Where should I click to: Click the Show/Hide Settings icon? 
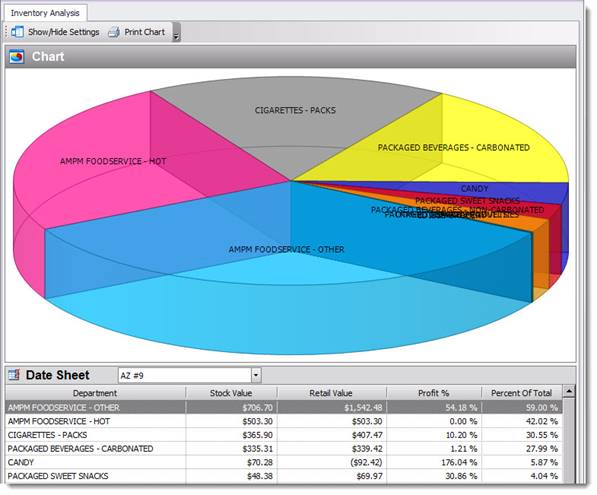tap(17, 32)
